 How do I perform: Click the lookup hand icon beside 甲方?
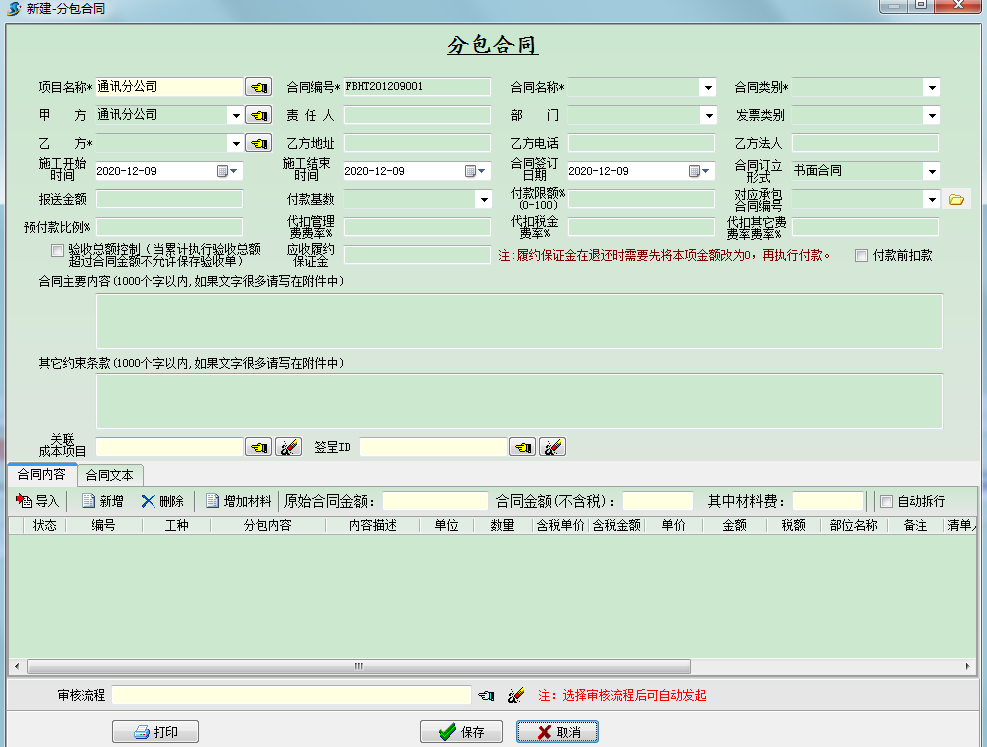(x=259, y=115)
